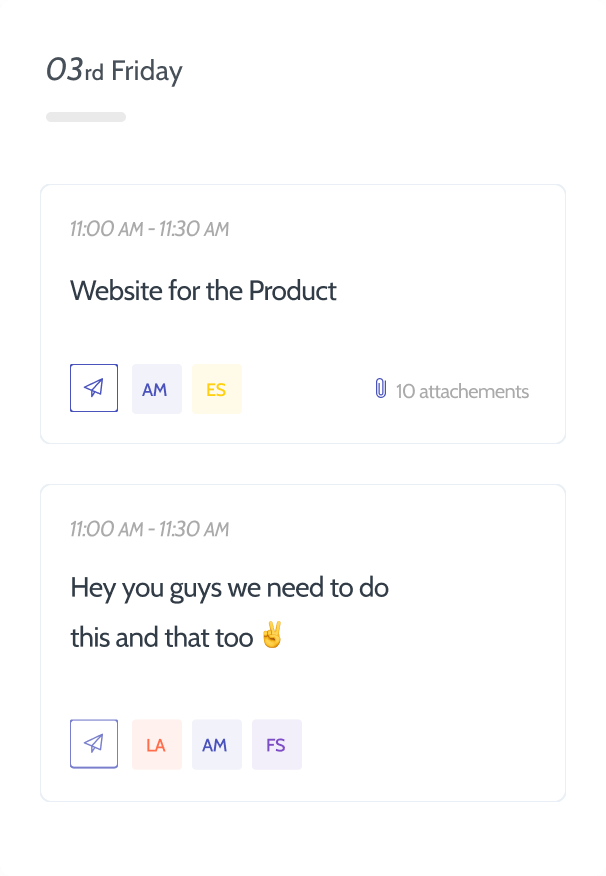The width and height of the screenshot is (606, 876).
Task: Click the paperclip attachment icon
Action: coord(380,388)
